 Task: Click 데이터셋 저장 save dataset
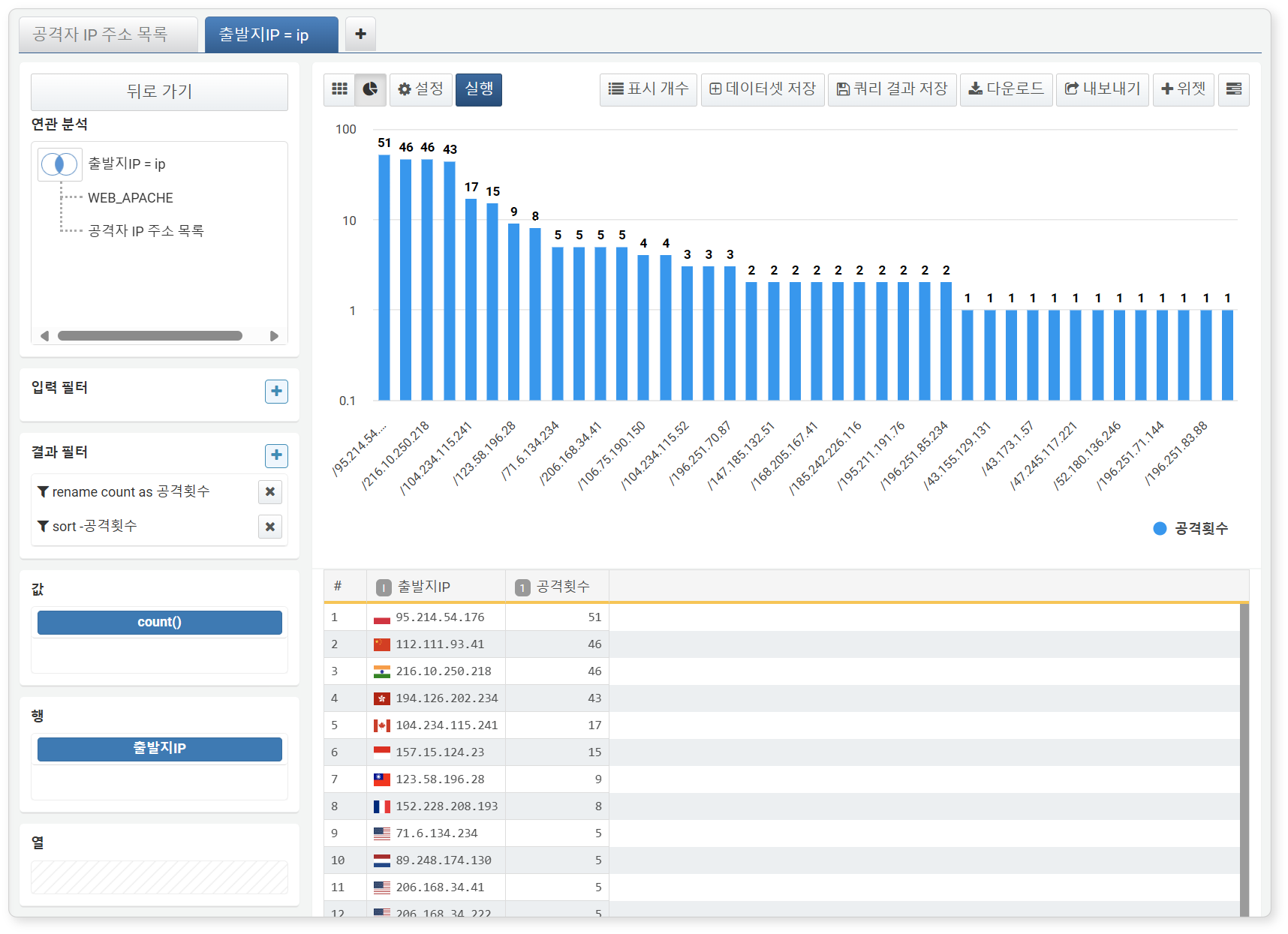click(763, 89)
